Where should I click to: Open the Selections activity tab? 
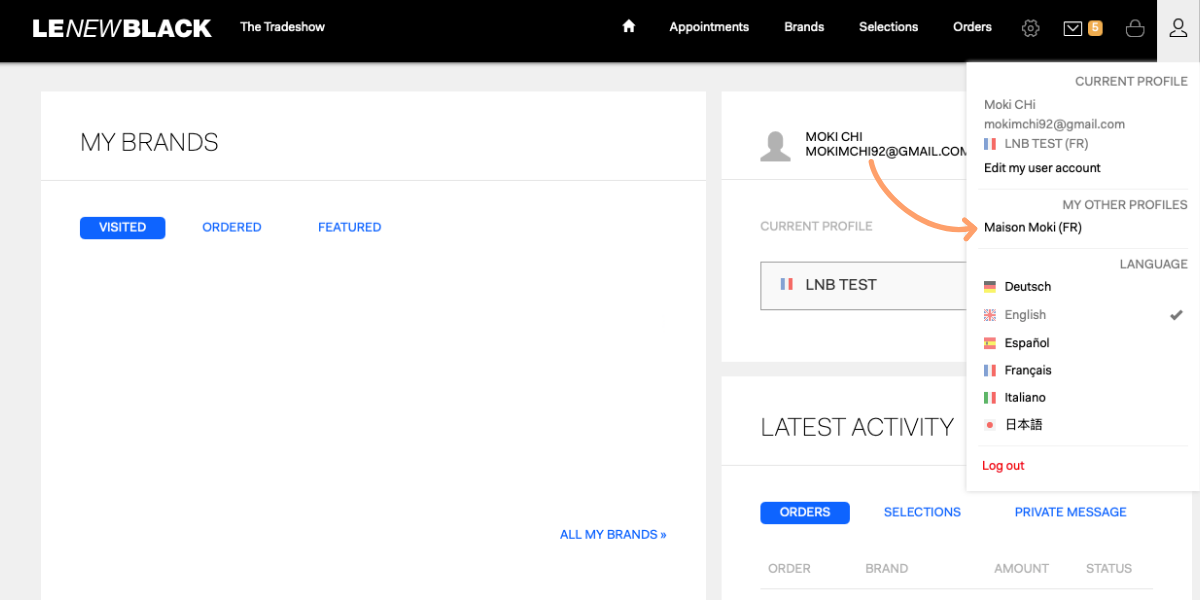click(x=922, y=512)
